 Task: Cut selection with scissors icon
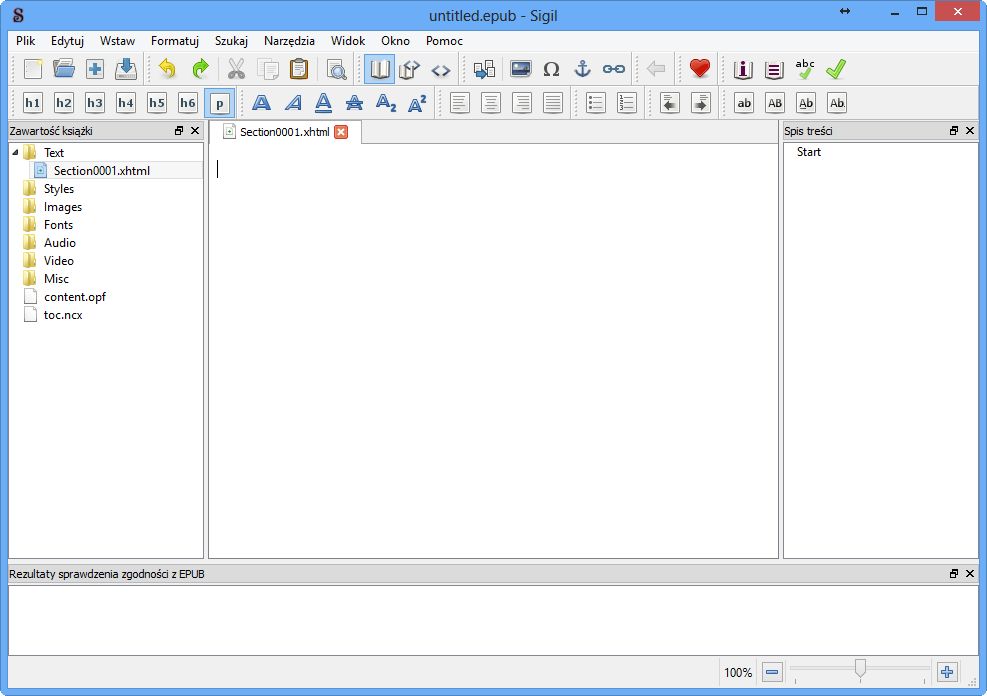click(x=236, y=69)
